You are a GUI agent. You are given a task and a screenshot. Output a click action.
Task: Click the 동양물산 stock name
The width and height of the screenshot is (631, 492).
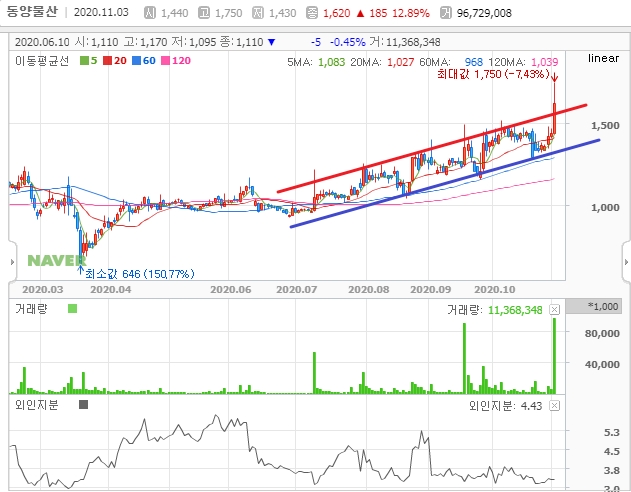[x=32, y=12]
